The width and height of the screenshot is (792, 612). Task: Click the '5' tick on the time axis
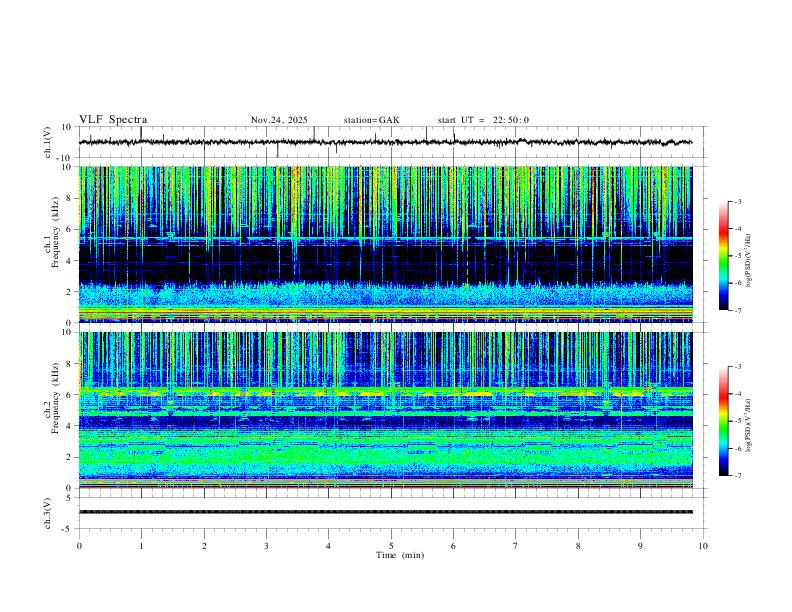(x=391, y=546)
